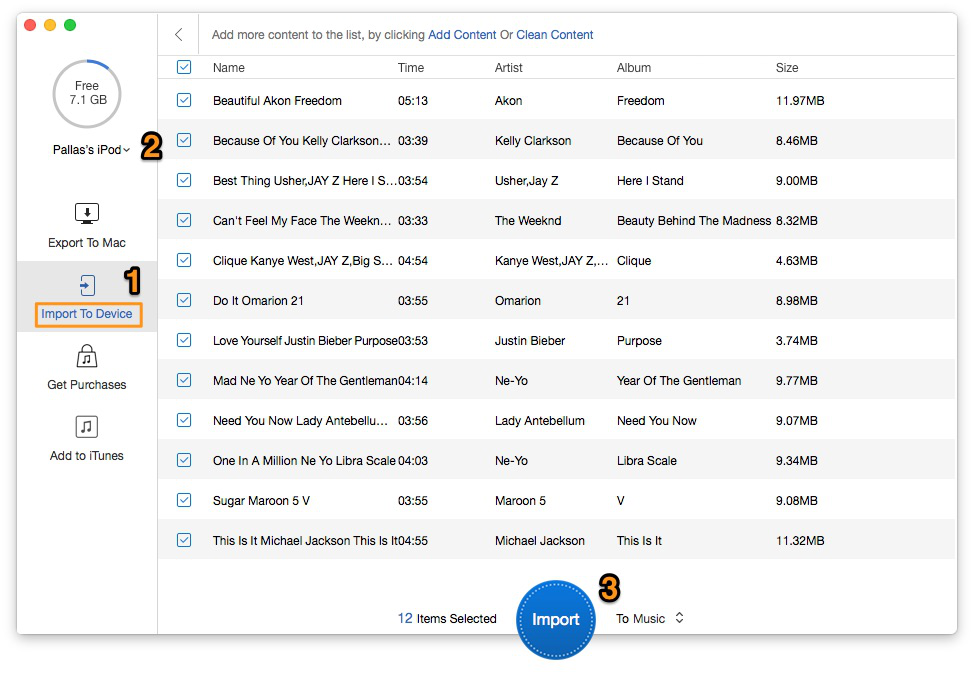
Task: Click the album cell Here I Stand
Action: [650, 181]
